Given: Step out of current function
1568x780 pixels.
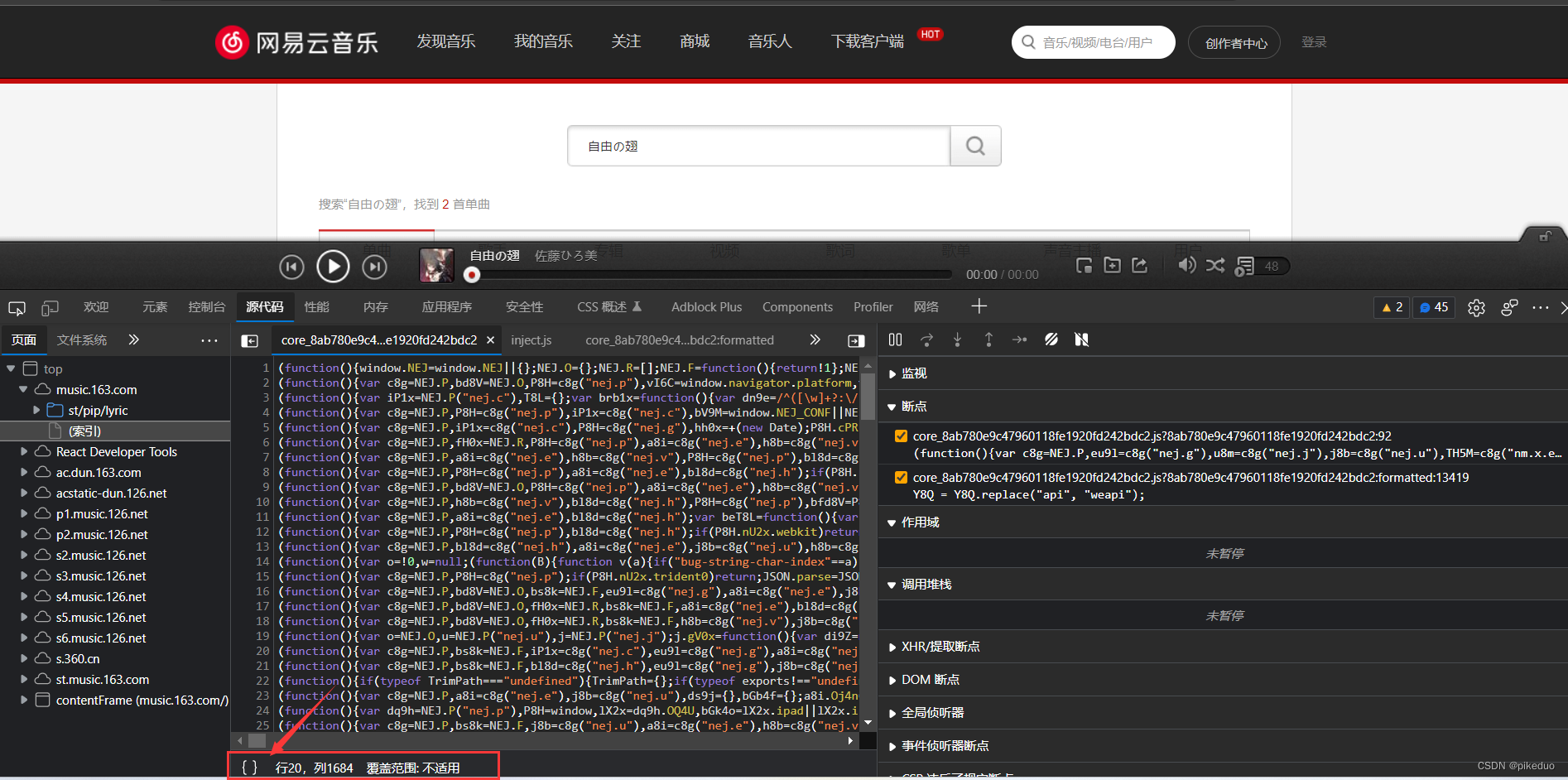Looking at the screenshot, I should click(x=988, y=339).
